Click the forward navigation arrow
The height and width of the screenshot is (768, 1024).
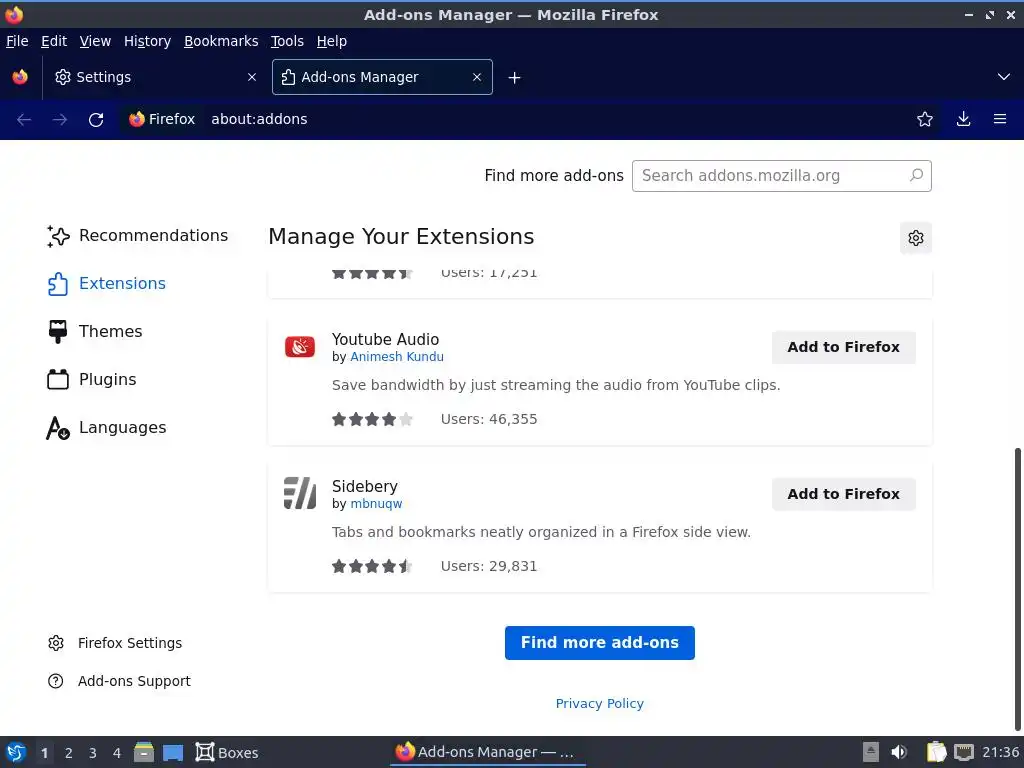point(59,120)
